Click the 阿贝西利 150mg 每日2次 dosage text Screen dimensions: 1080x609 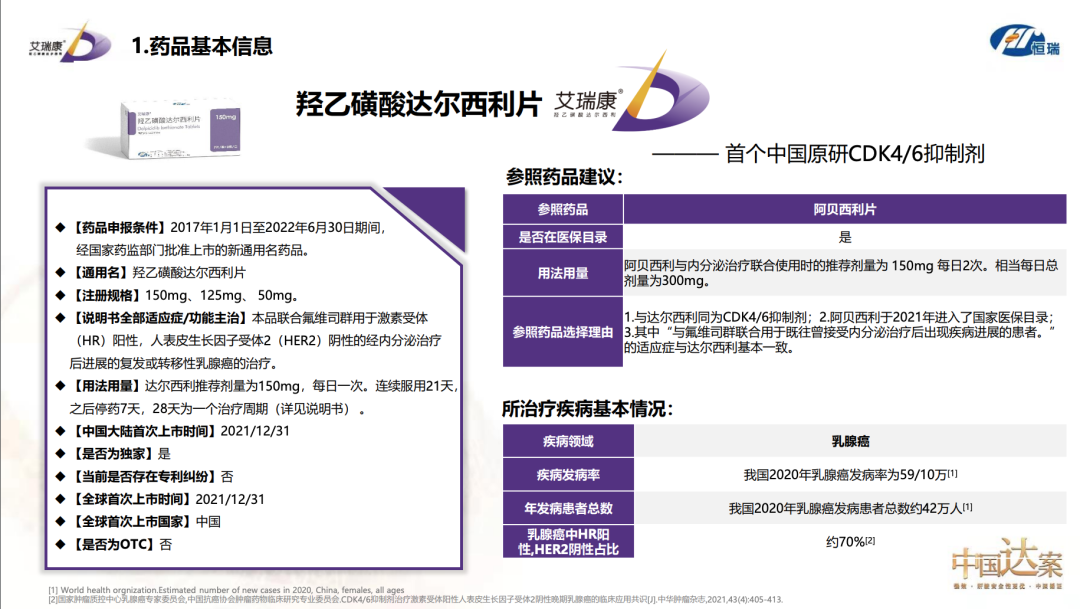[x=841, y=273]
